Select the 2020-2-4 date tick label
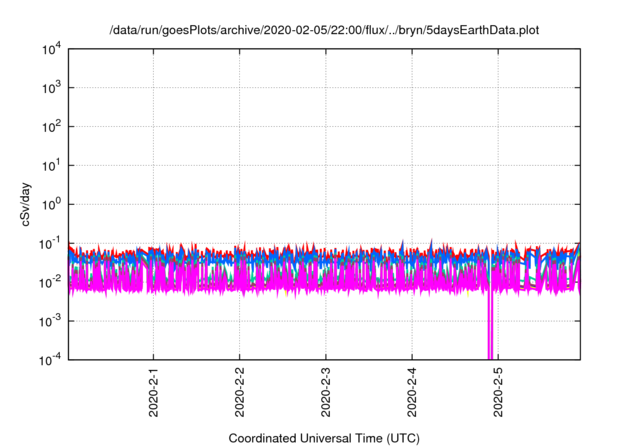Viewport: 640px width, 448px height. coord(412,392)
